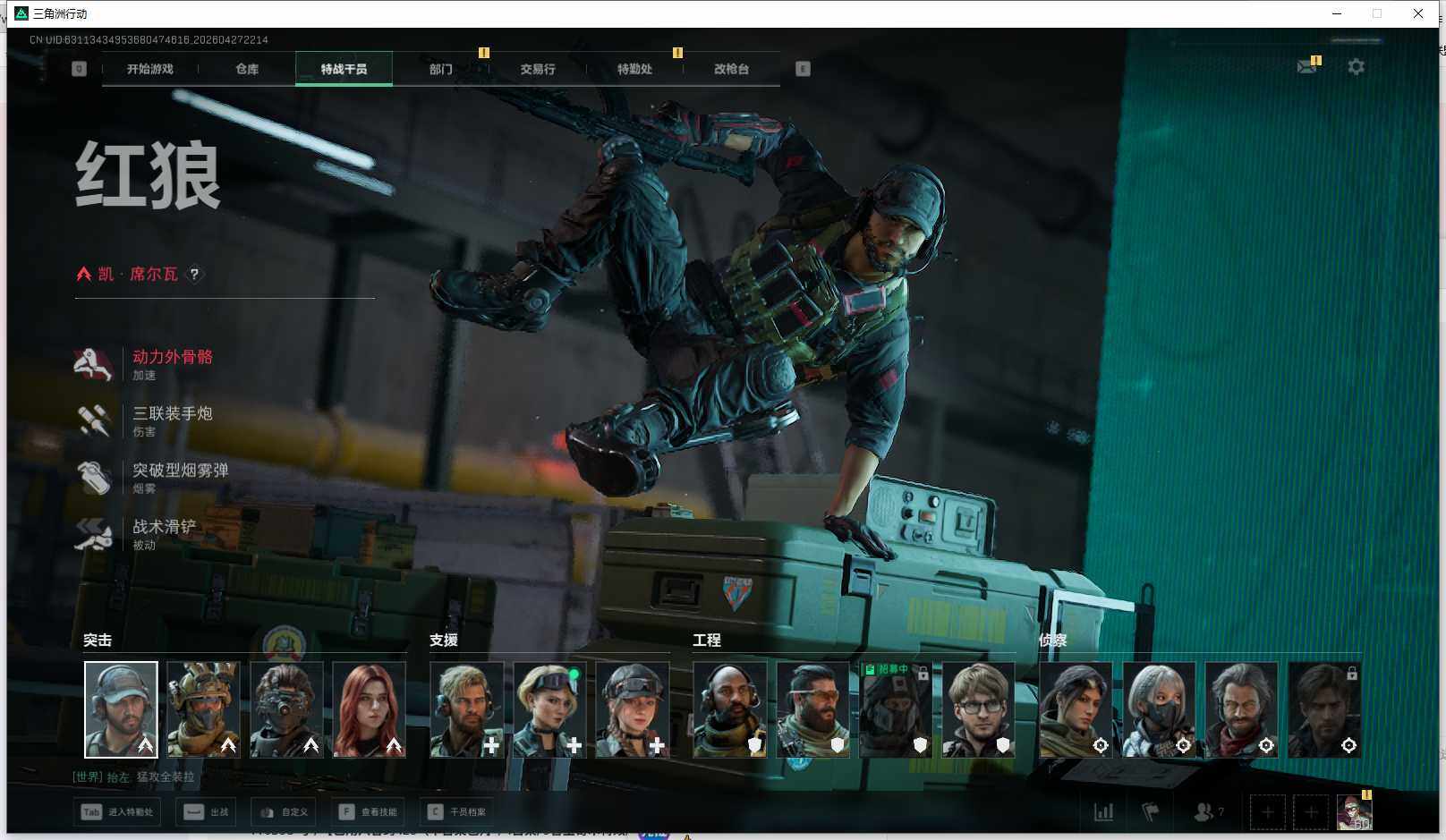This screenshot has height=840, width=1446.
Task: Select the 三联装手炮 skill icon
Action: 93,420
